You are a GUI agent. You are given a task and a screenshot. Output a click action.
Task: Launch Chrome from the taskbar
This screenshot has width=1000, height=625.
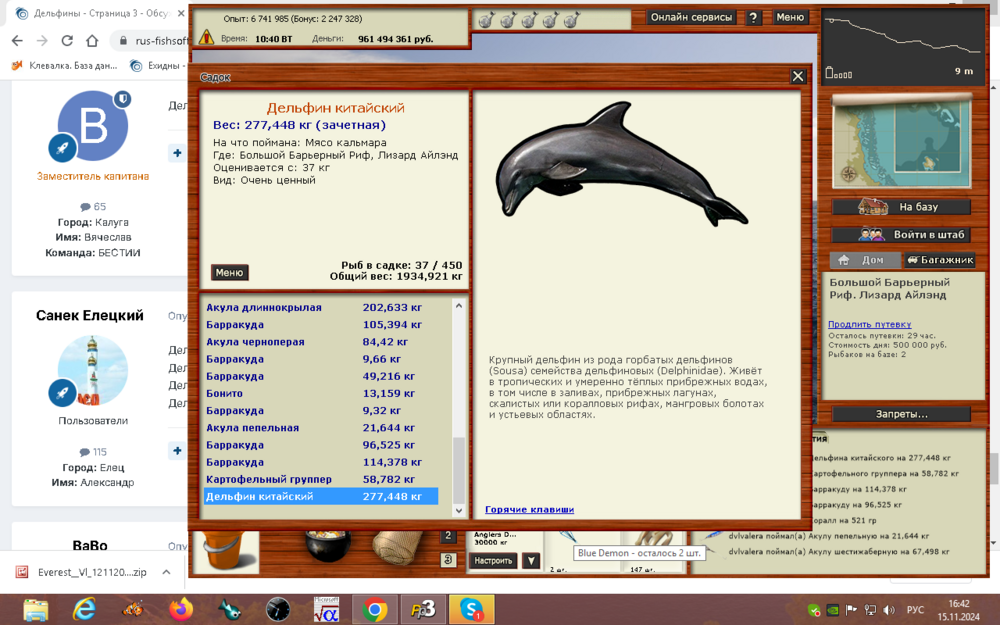click(374, 608)
